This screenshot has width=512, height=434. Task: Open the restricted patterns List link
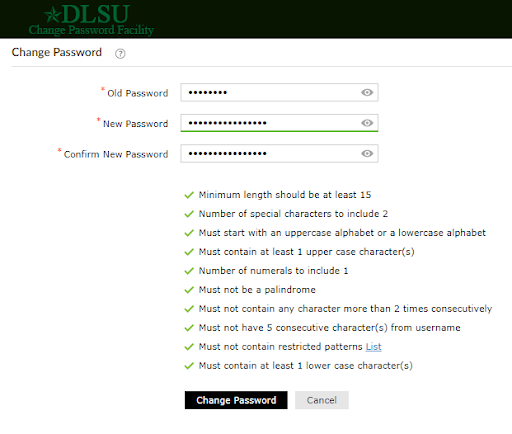coord(373,347)
